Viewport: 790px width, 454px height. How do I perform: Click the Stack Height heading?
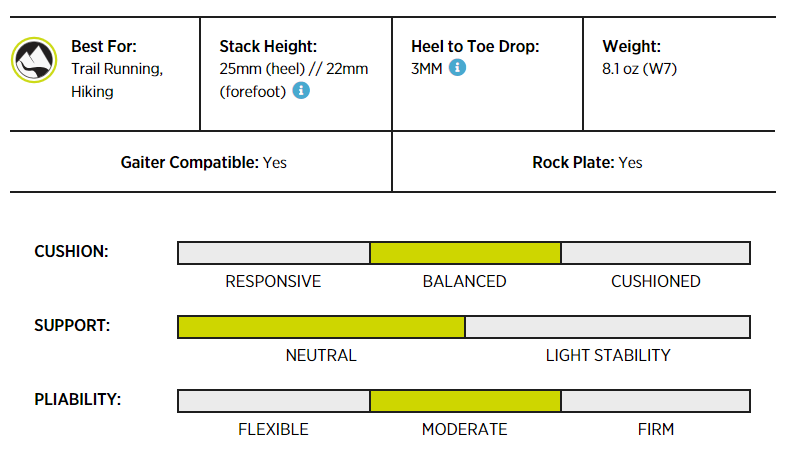(268, 46)
